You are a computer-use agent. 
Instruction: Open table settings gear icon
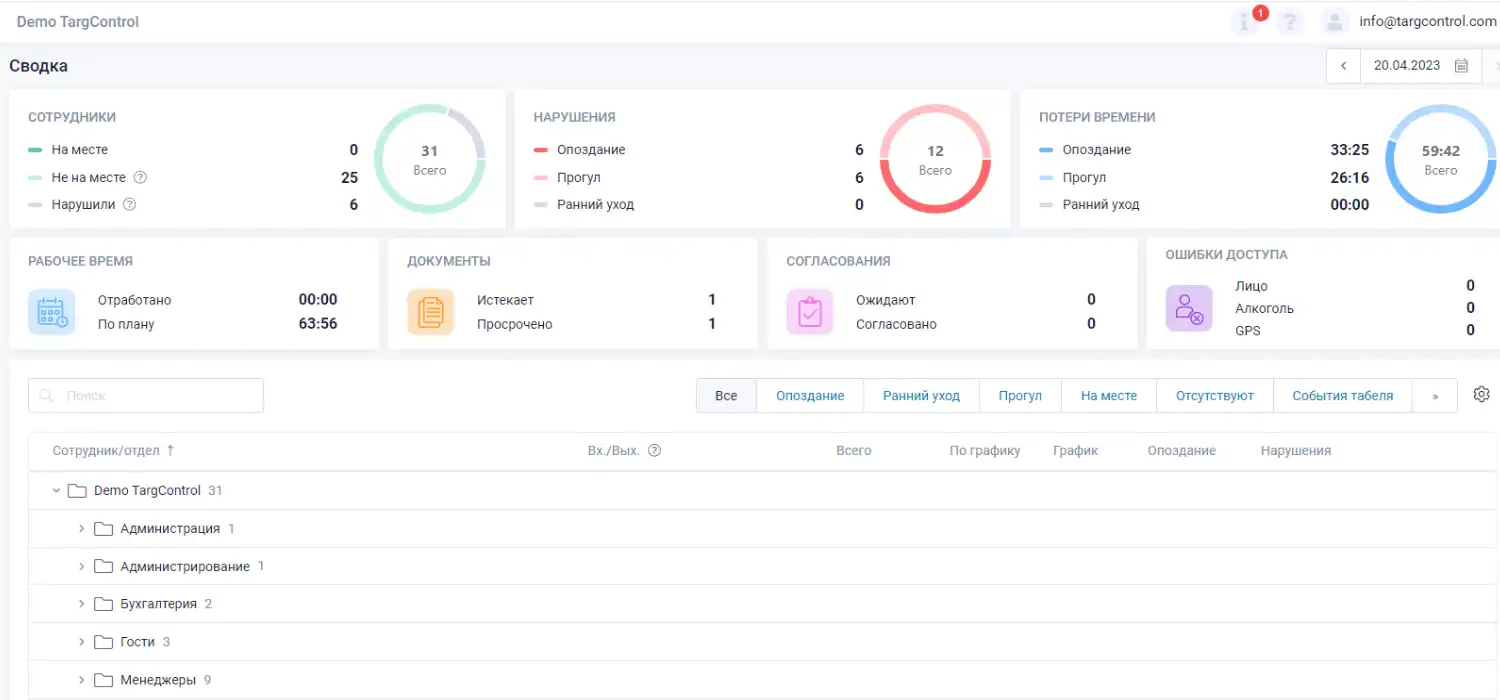(x=1482, y=394)
